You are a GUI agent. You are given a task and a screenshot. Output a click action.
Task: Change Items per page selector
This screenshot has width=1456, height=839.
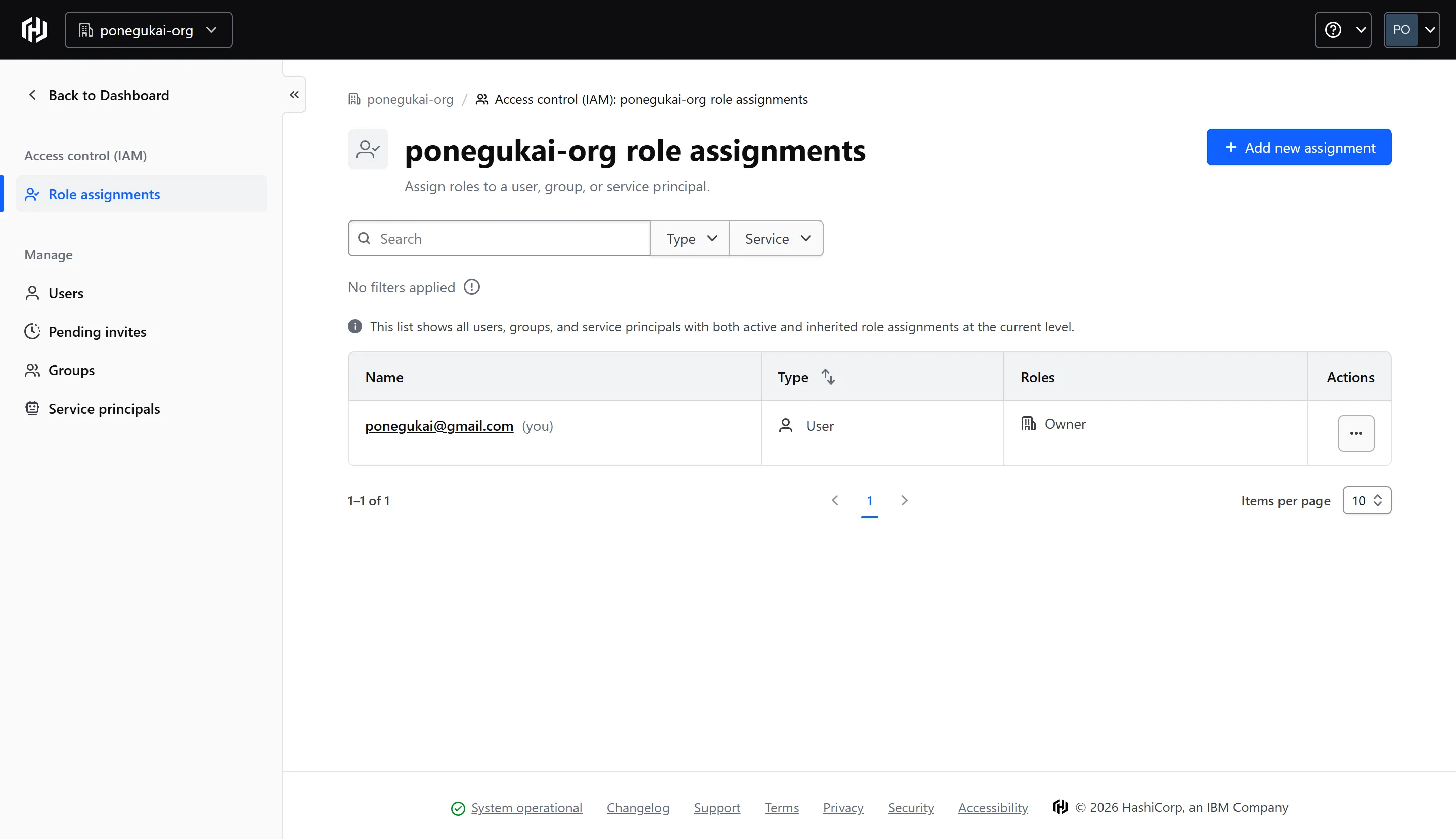1366,500
